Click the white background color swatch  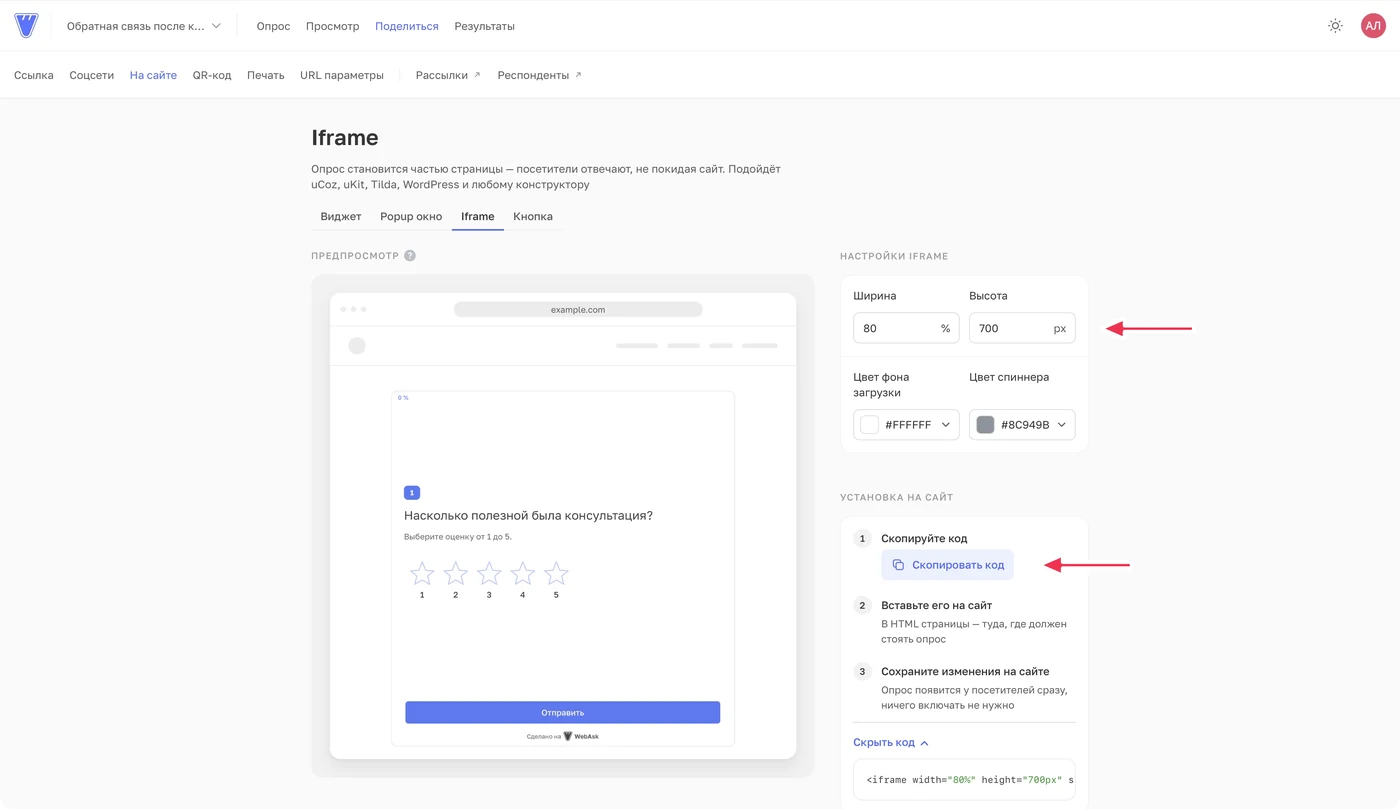click(870, 425)
